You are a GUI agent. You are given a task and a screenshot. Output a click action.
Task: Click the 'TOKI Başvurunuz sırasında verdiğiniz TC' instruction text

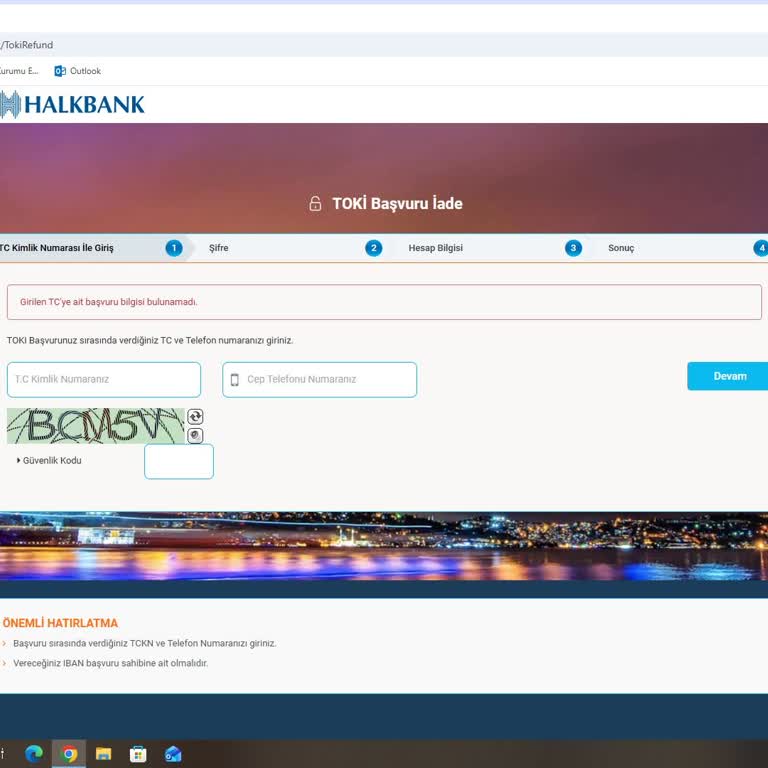150,340
